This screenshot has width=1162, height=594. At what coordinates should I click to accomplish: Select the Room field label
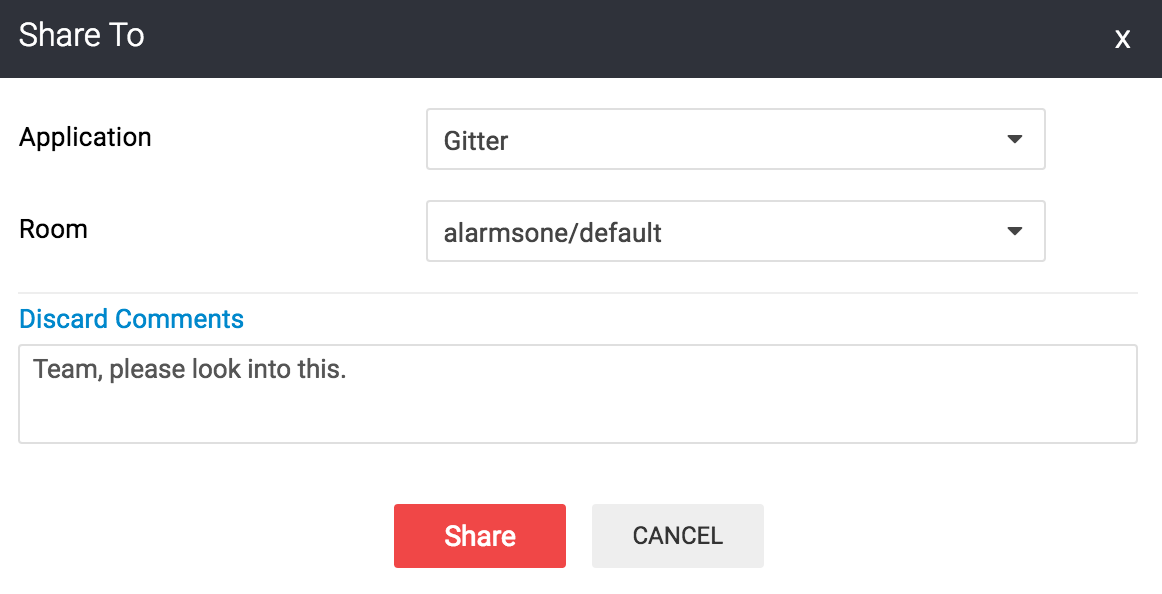point(53,230)
